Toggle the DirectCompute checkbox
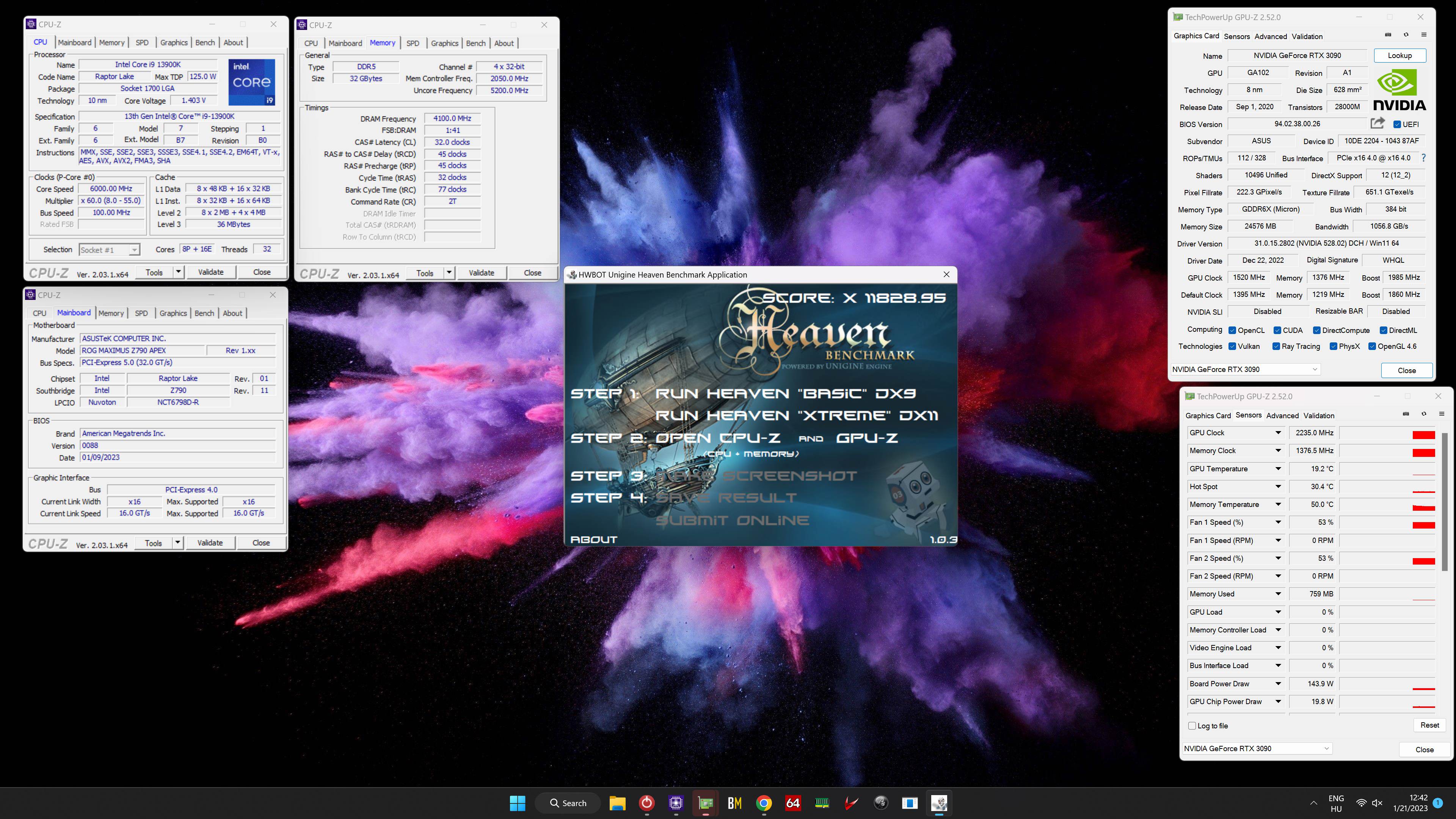Screen dimensions: 1456x819 click(1316, 330)
